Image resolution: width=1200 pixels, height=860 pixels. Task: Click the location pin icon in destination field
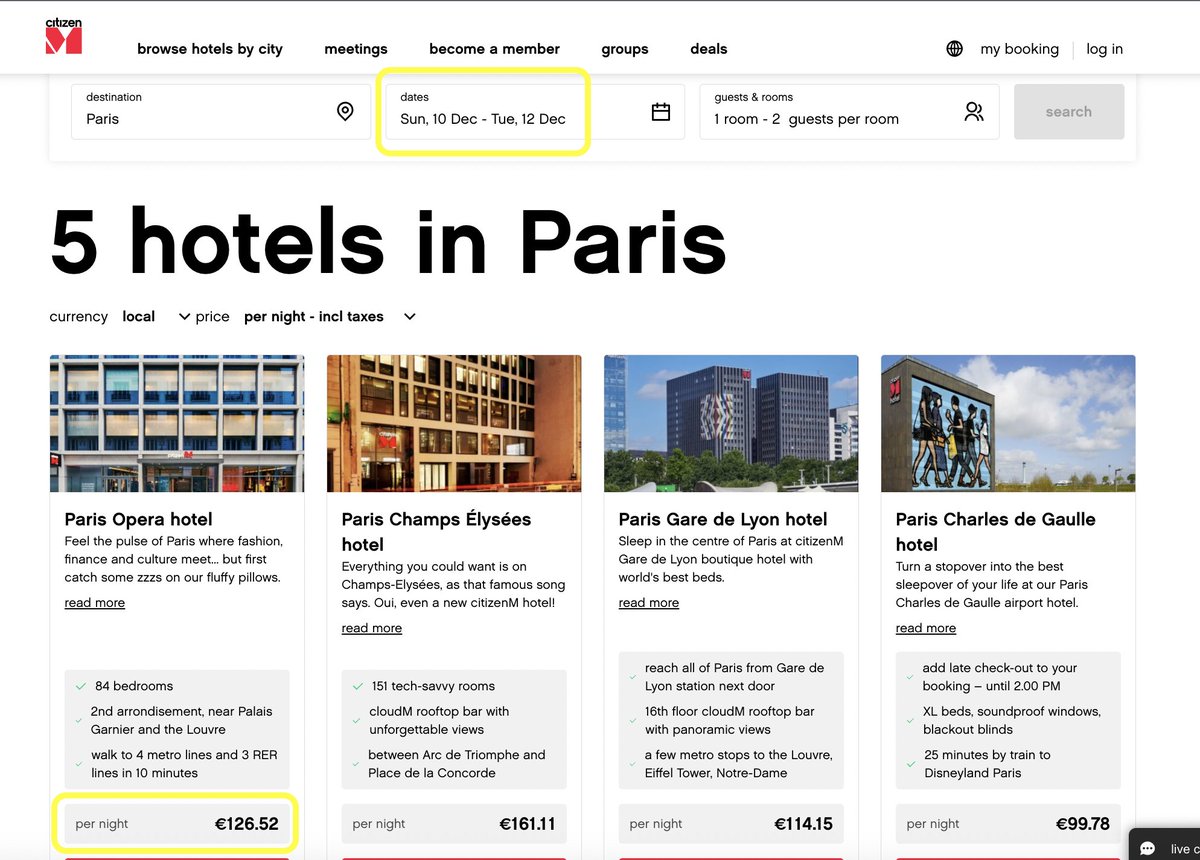[345, 111]
